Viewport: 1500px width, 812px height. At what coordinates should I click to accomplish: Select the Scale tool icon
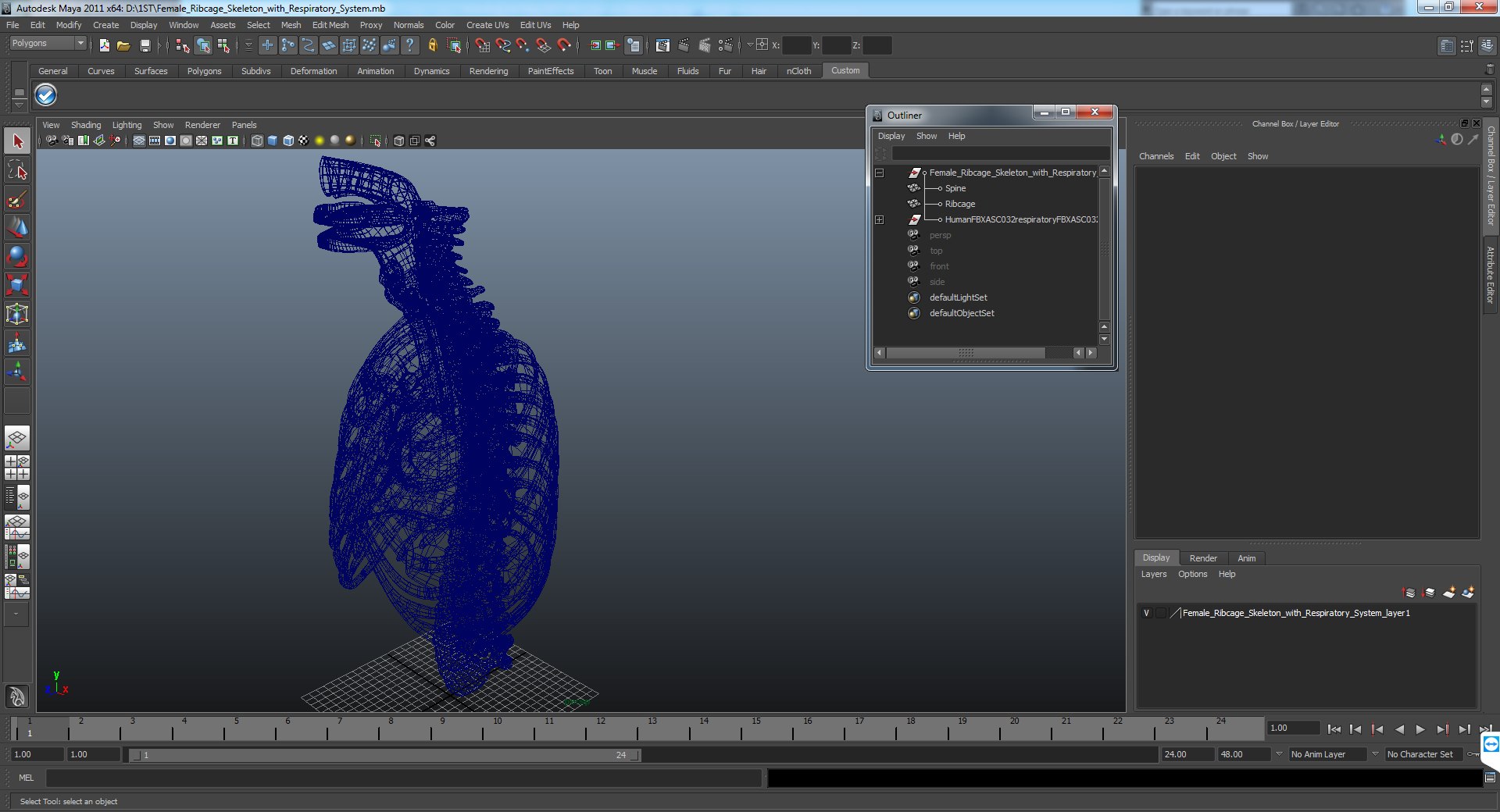coord(17,285)
